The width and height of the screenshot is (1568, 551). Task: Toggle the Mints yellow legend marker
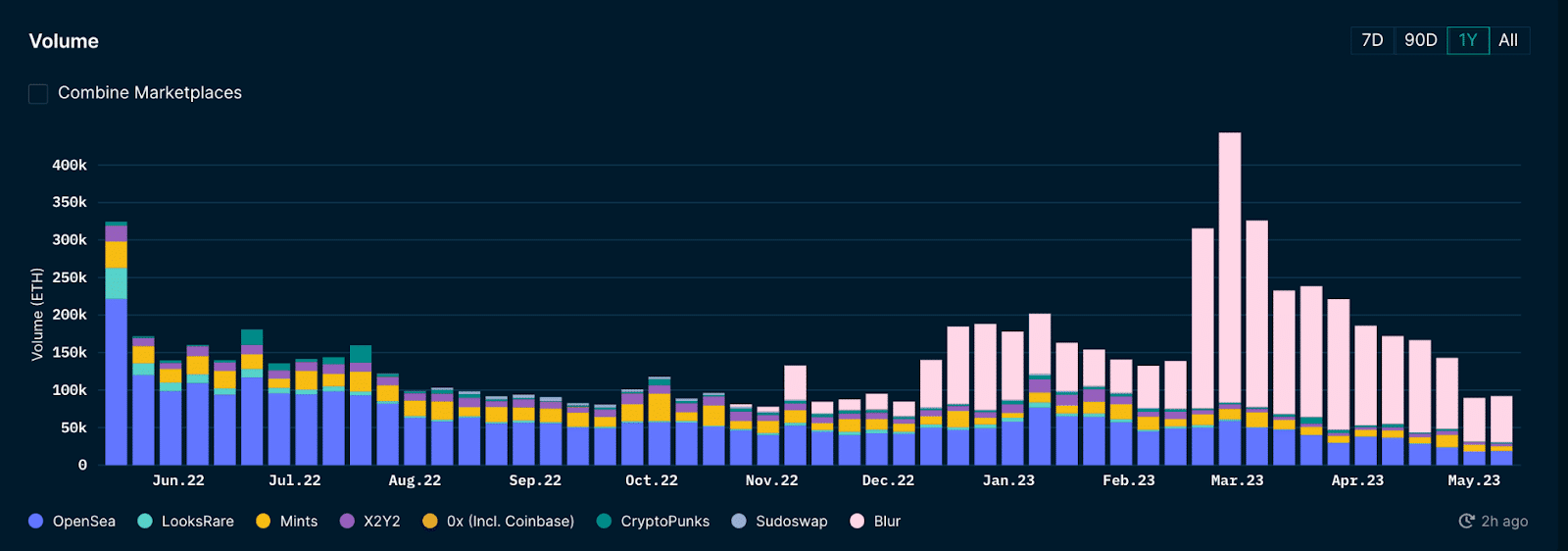[x=263, y=522]
